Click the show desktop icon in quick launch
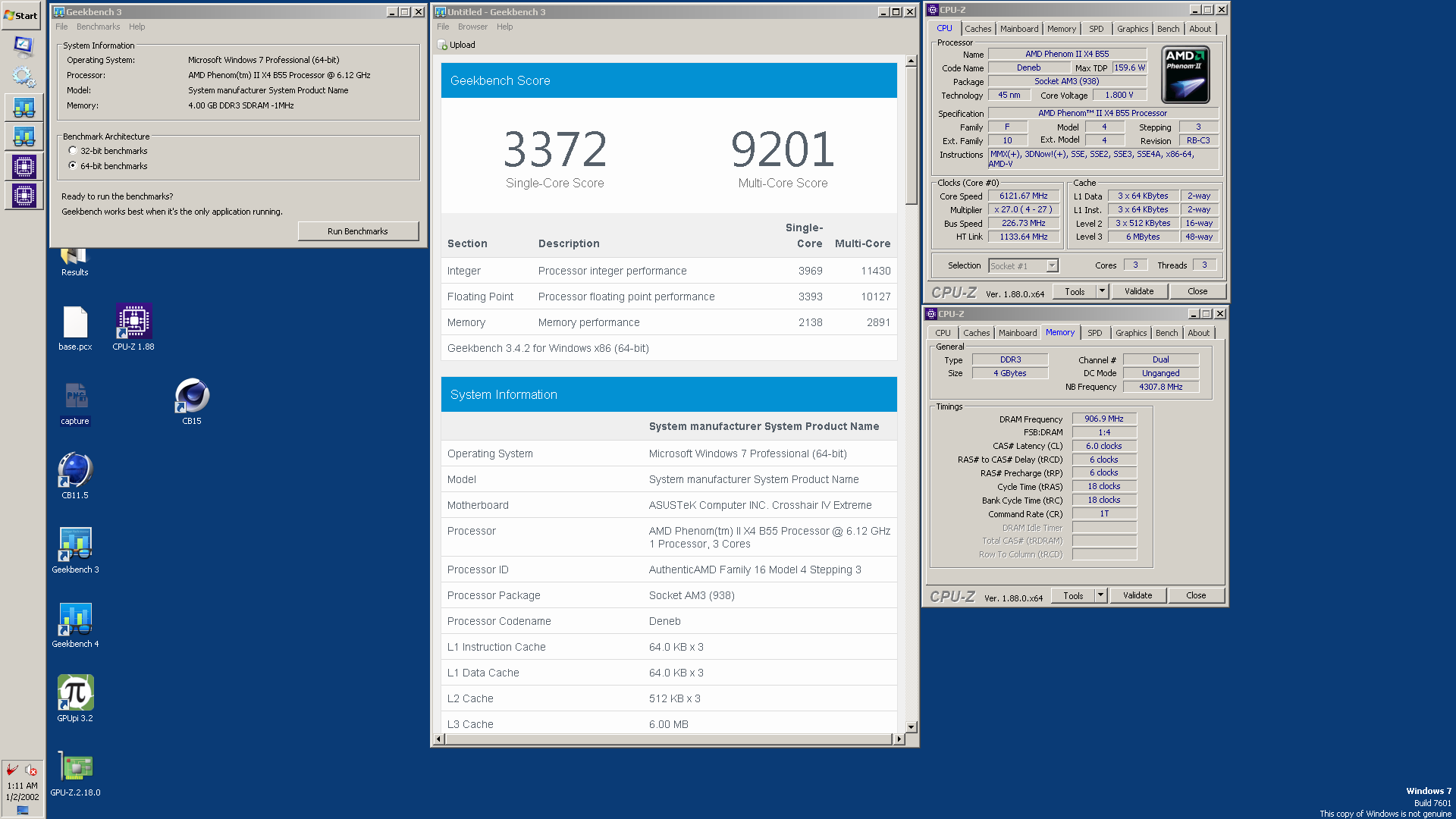Screen dimensions: 1456x819 (x=23, y=47)
